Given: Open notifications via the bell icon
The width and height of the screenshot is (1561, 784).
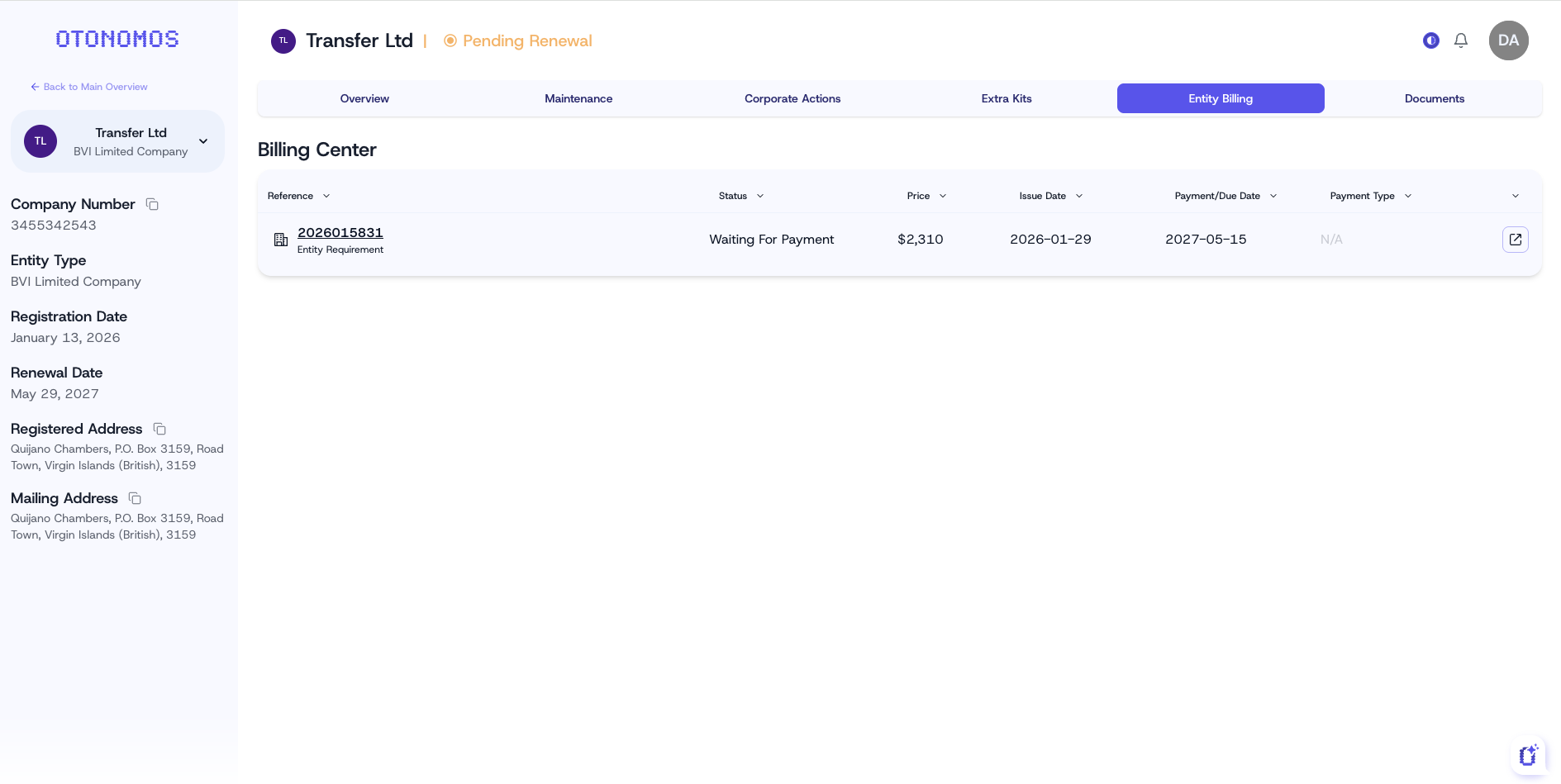Looking at the screenshot, I should 1461,40.
